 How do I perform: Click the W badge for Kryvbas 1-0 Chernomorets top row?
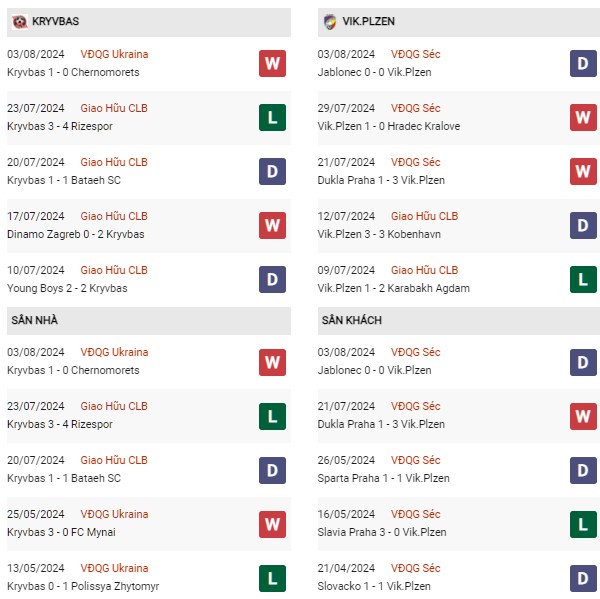tap(272, 63)
